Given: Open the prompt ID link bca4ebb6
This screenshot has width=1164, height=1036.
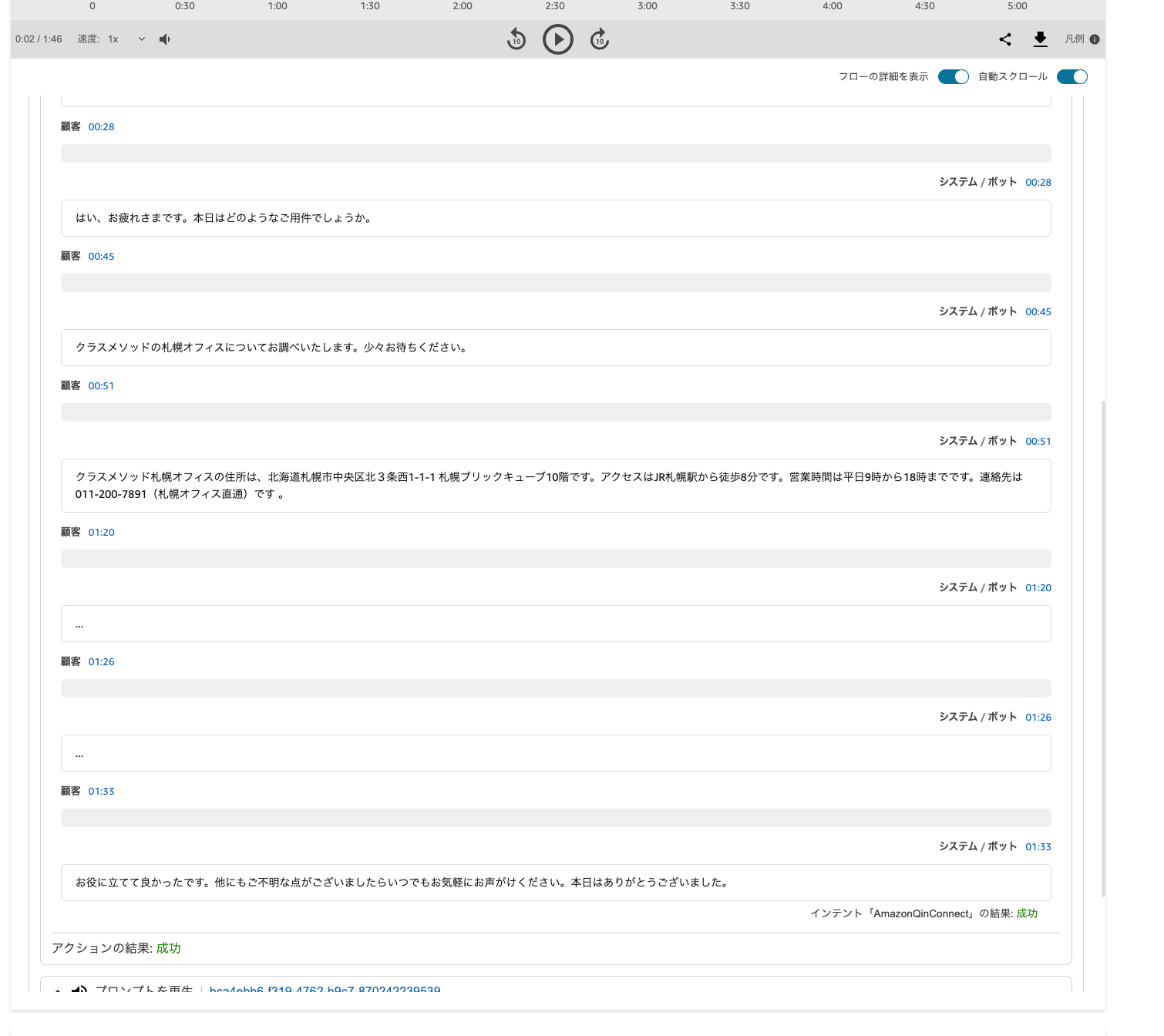Looking at the screenshot, I should pyautogui.click(x=325, y=991).
